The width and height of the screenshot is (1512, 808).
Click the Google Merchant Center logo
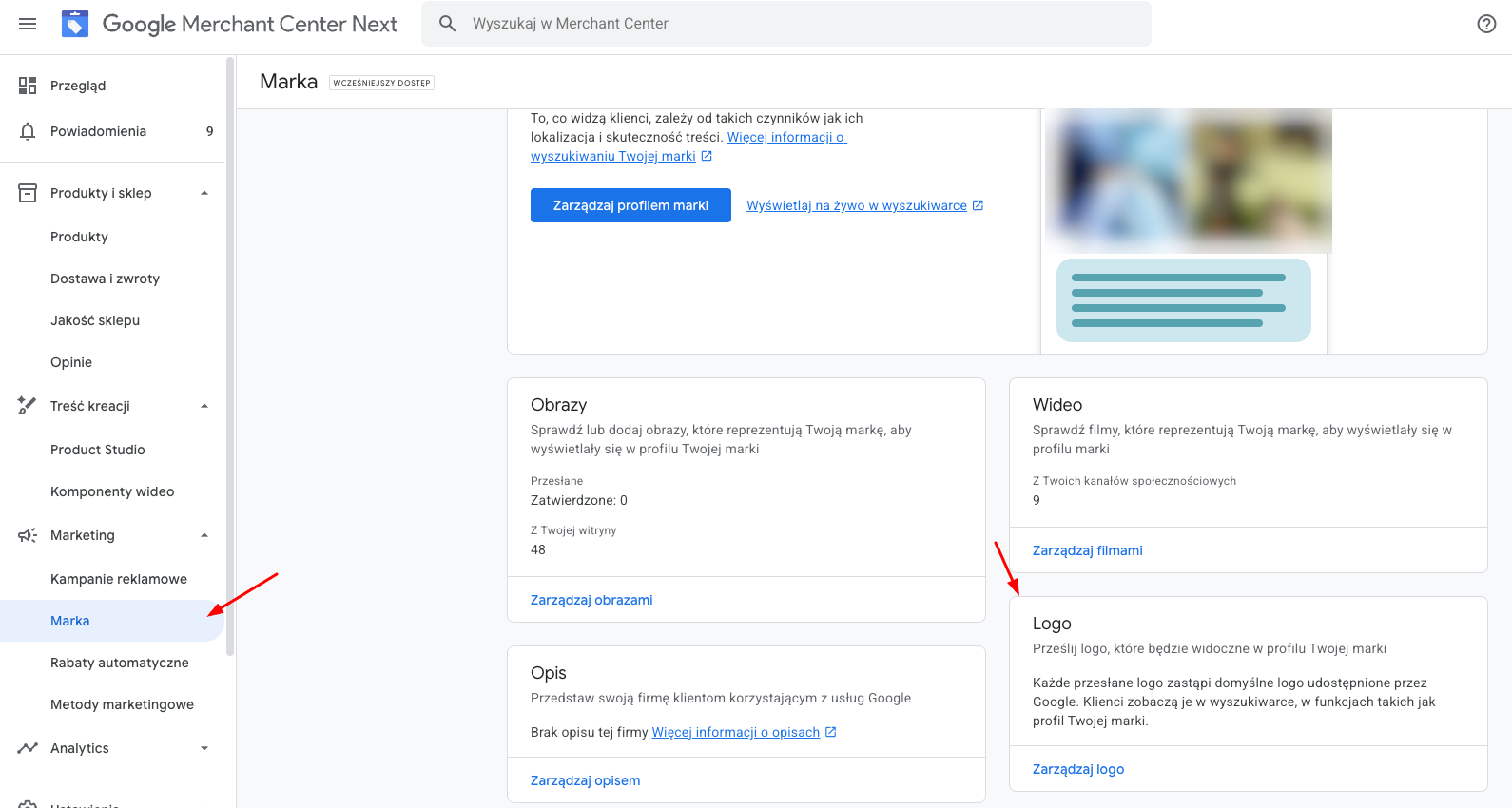(75, 24)
